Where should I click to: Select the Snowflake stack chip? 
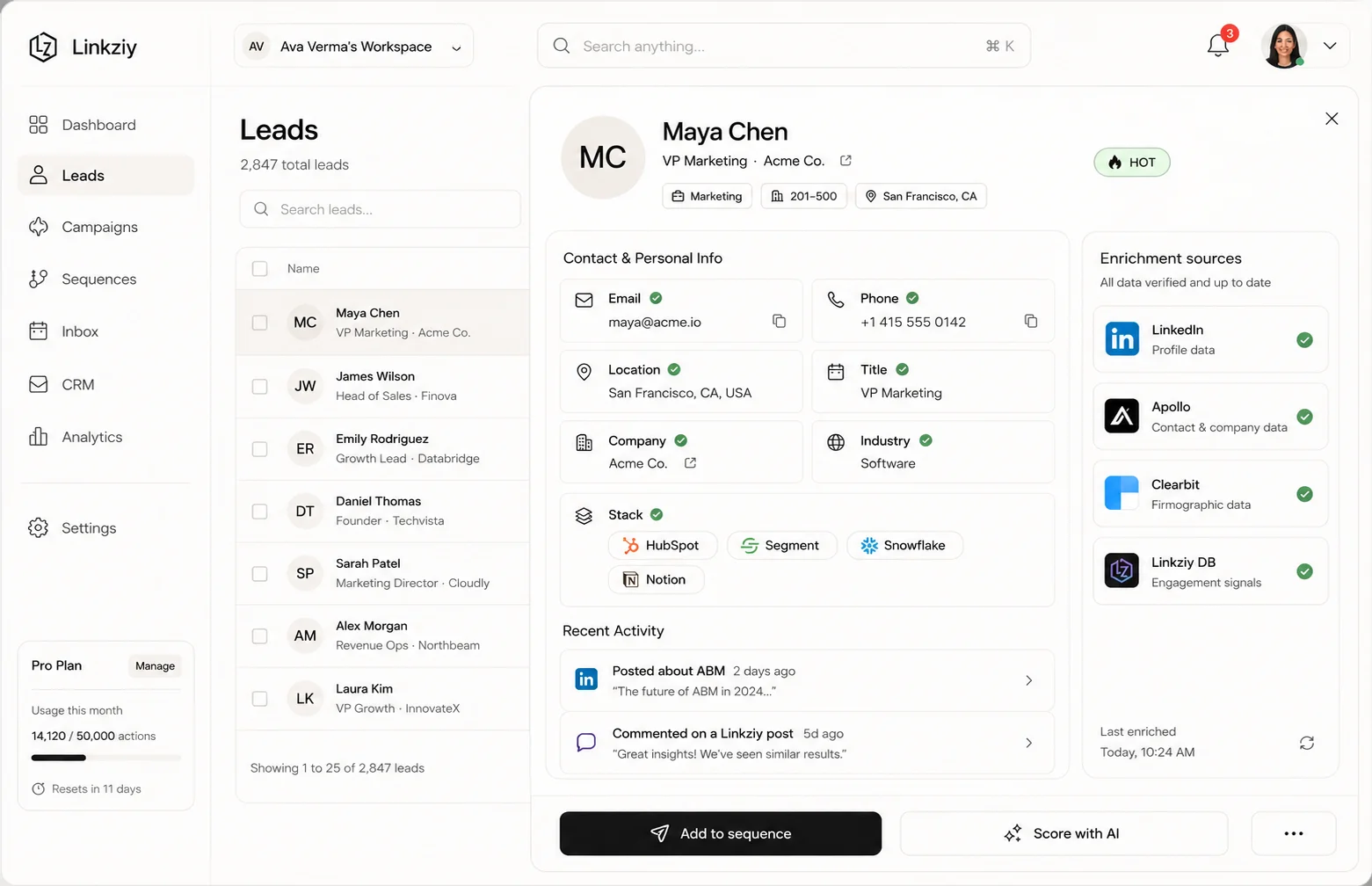(905, 546)
